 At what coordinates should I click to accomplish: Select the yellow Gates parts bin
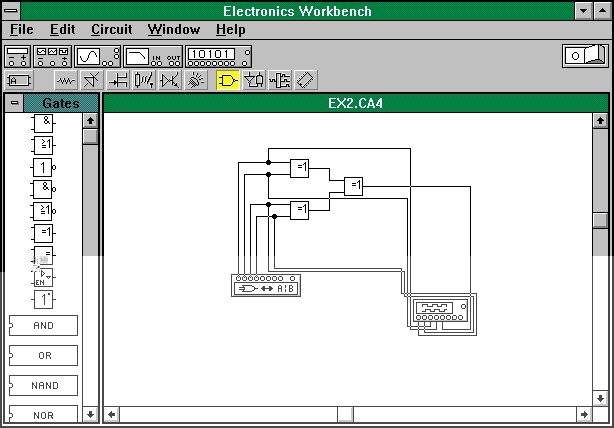(x=228, y=80)
